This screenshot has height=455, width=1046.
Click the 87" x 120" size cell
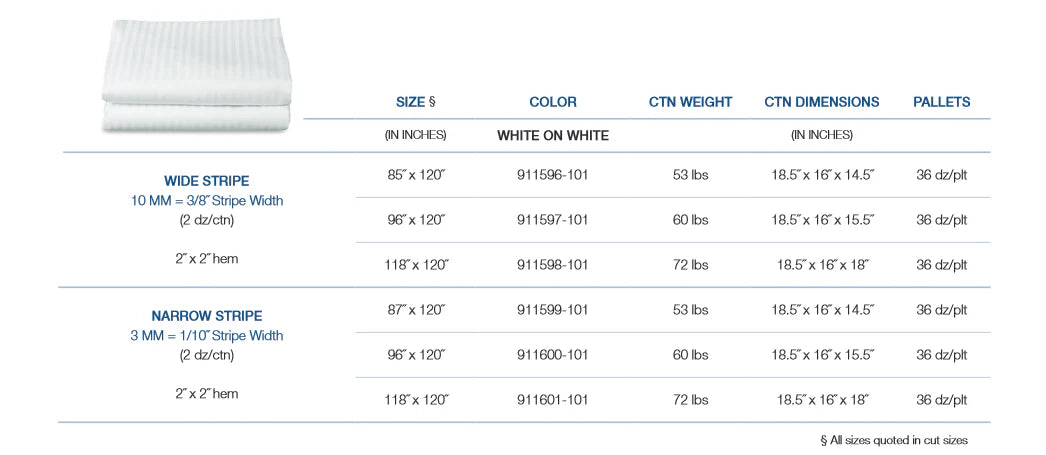[x=415, y=310]
